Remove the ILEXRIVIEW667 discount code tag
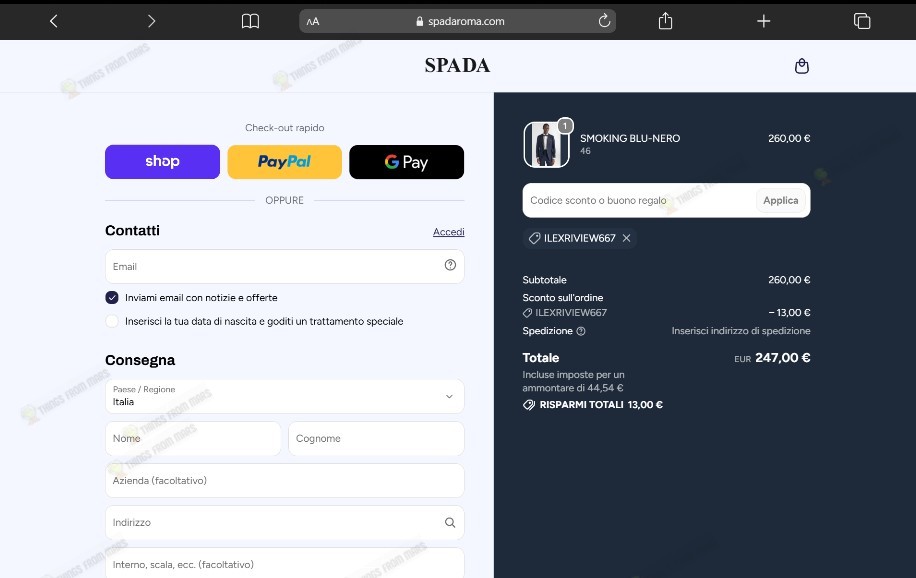This screenshot has height=578, width=916. (626, 238)
